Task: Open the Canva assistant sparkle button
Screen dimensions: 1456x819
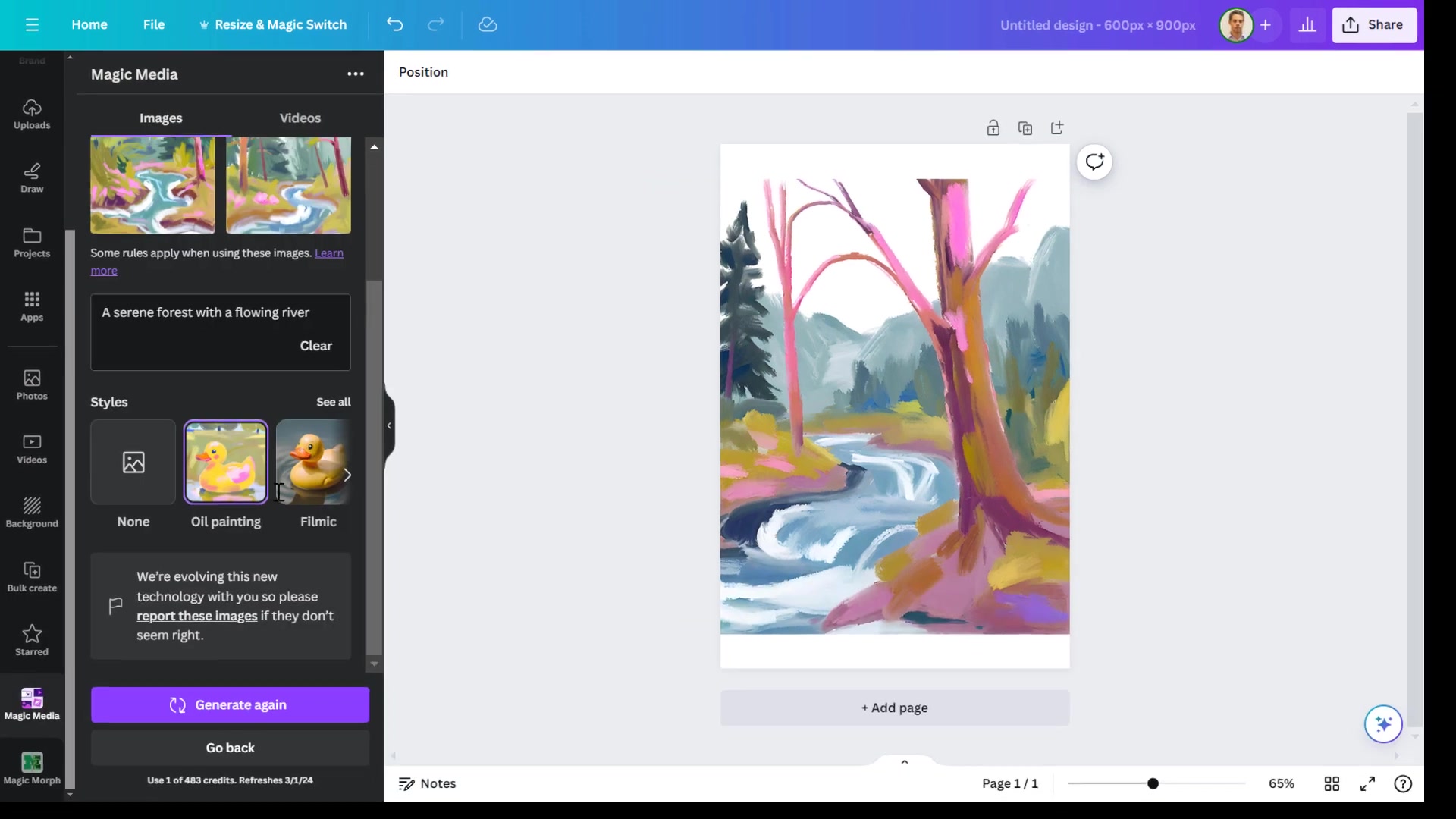Action: click(1383, 724)
